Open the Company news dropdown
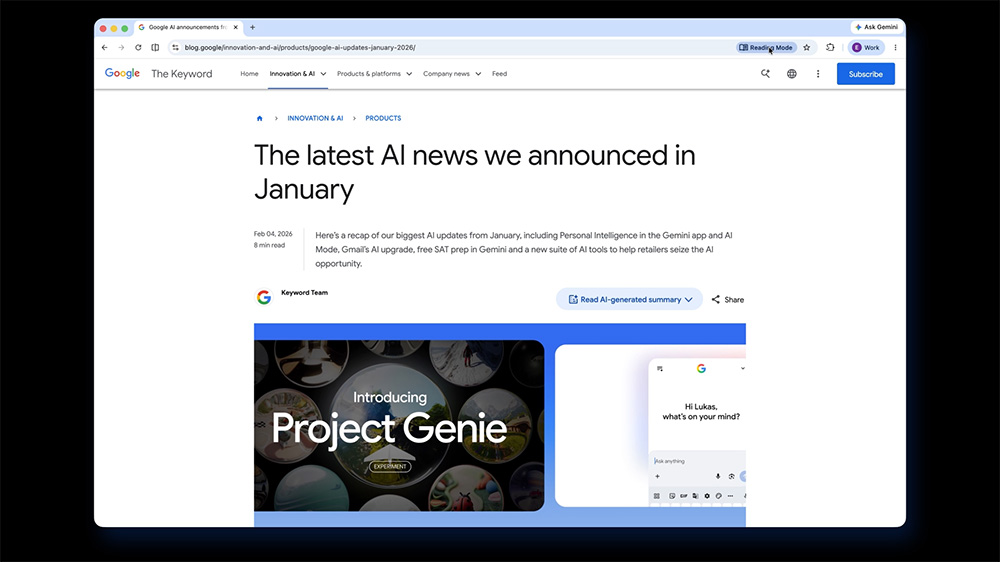Viewport: 1000px width, 562px height. pyautogui.click(x=452, y=74)
